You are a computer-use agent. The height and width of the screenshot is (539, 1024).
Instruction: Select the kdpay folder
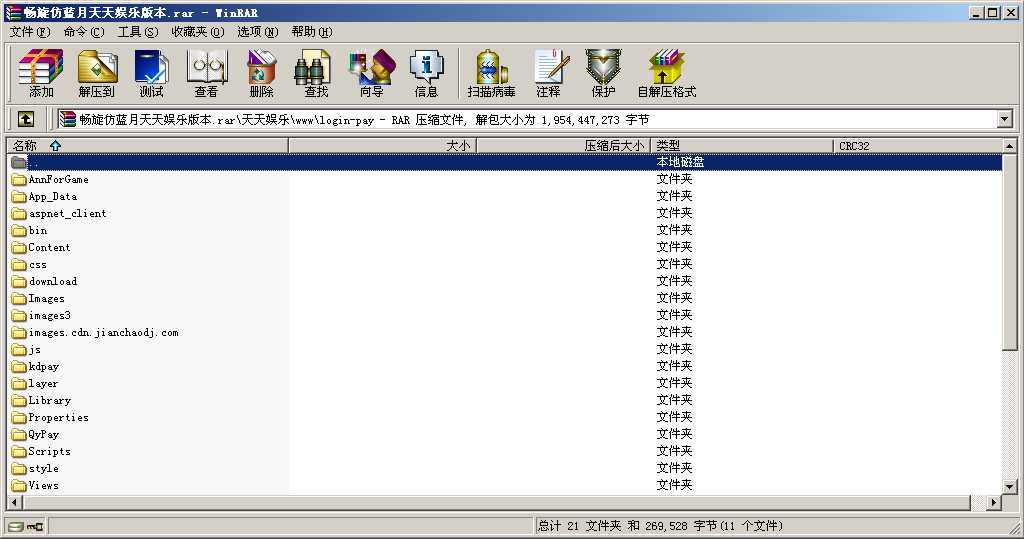[35, 366]
